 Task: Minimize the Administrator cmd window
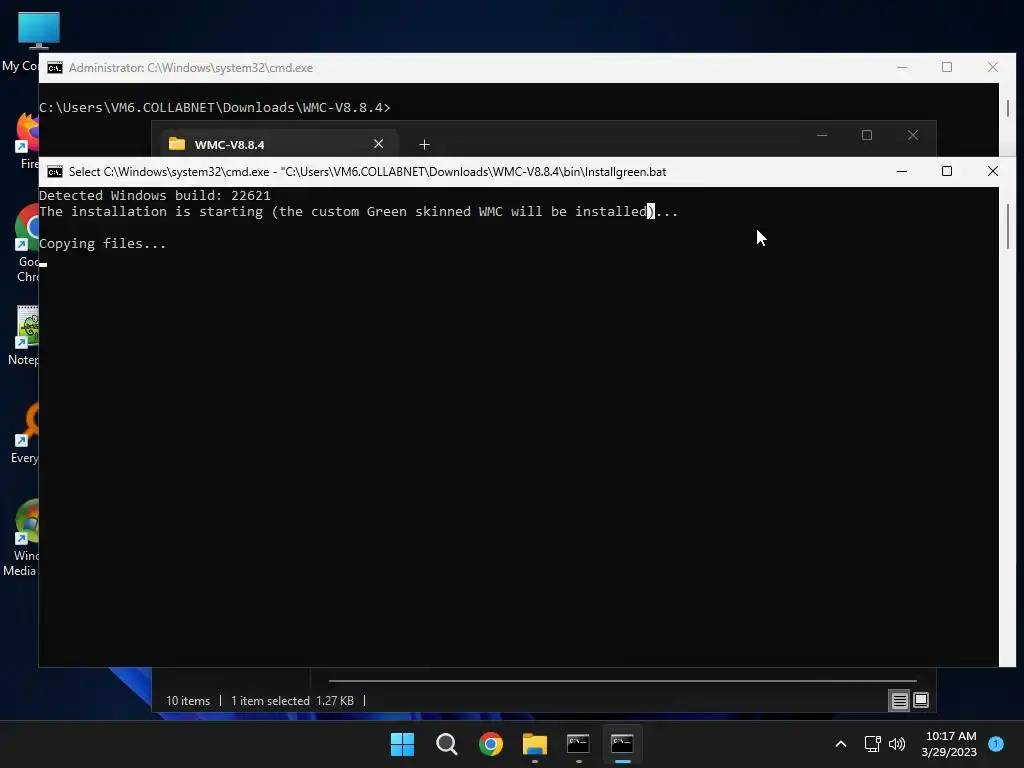pyautogui.click(x=902, y=67)
